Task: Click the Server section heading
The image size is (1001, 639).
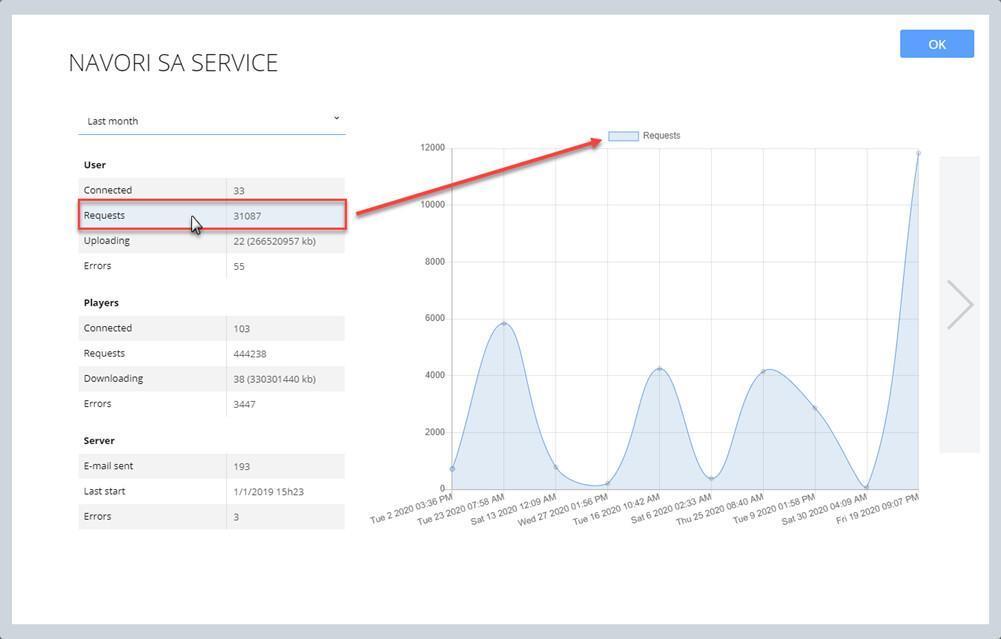Action: coord(99,440)
